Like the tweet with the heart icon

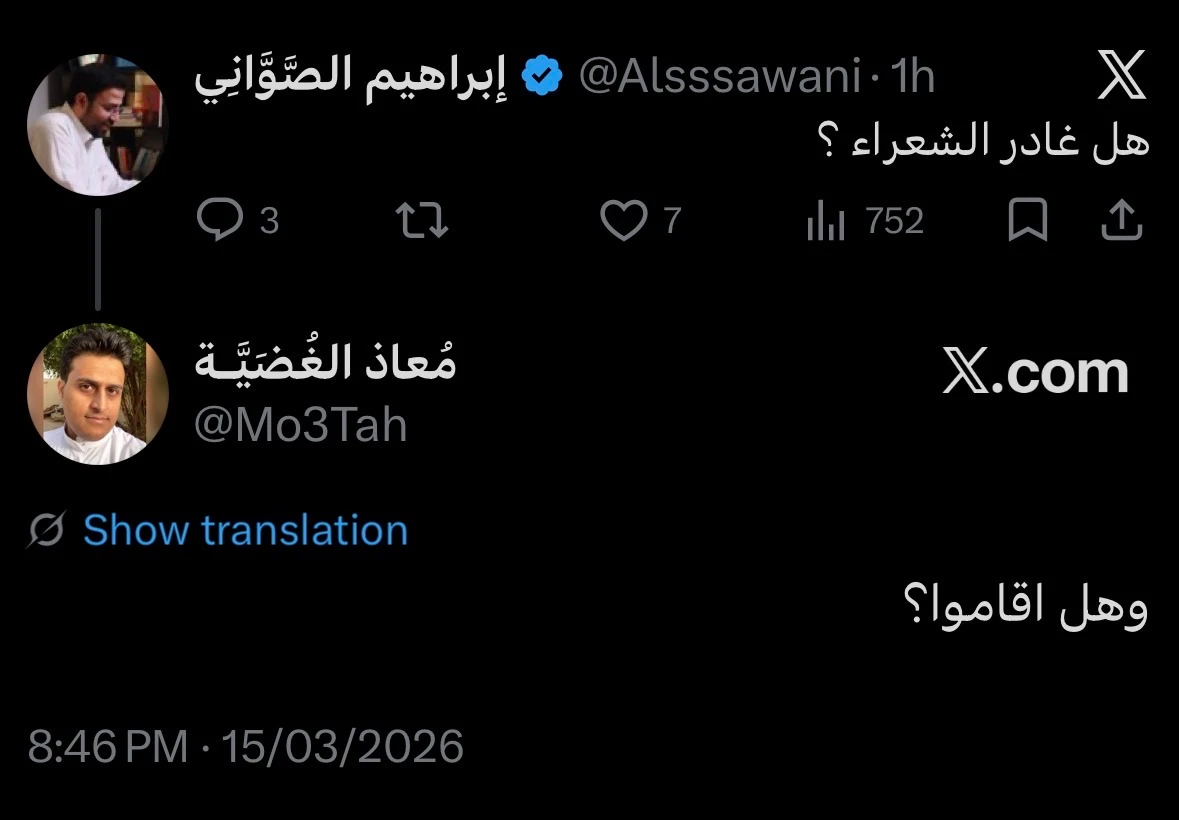pyautogui.click(x=623, y=220)
